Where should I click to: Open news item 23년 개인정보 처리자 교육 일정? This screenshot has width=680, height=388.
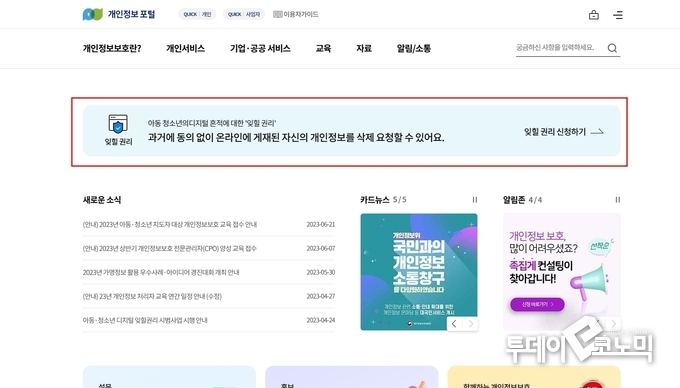pyautogui.click(x=152, y=297)
